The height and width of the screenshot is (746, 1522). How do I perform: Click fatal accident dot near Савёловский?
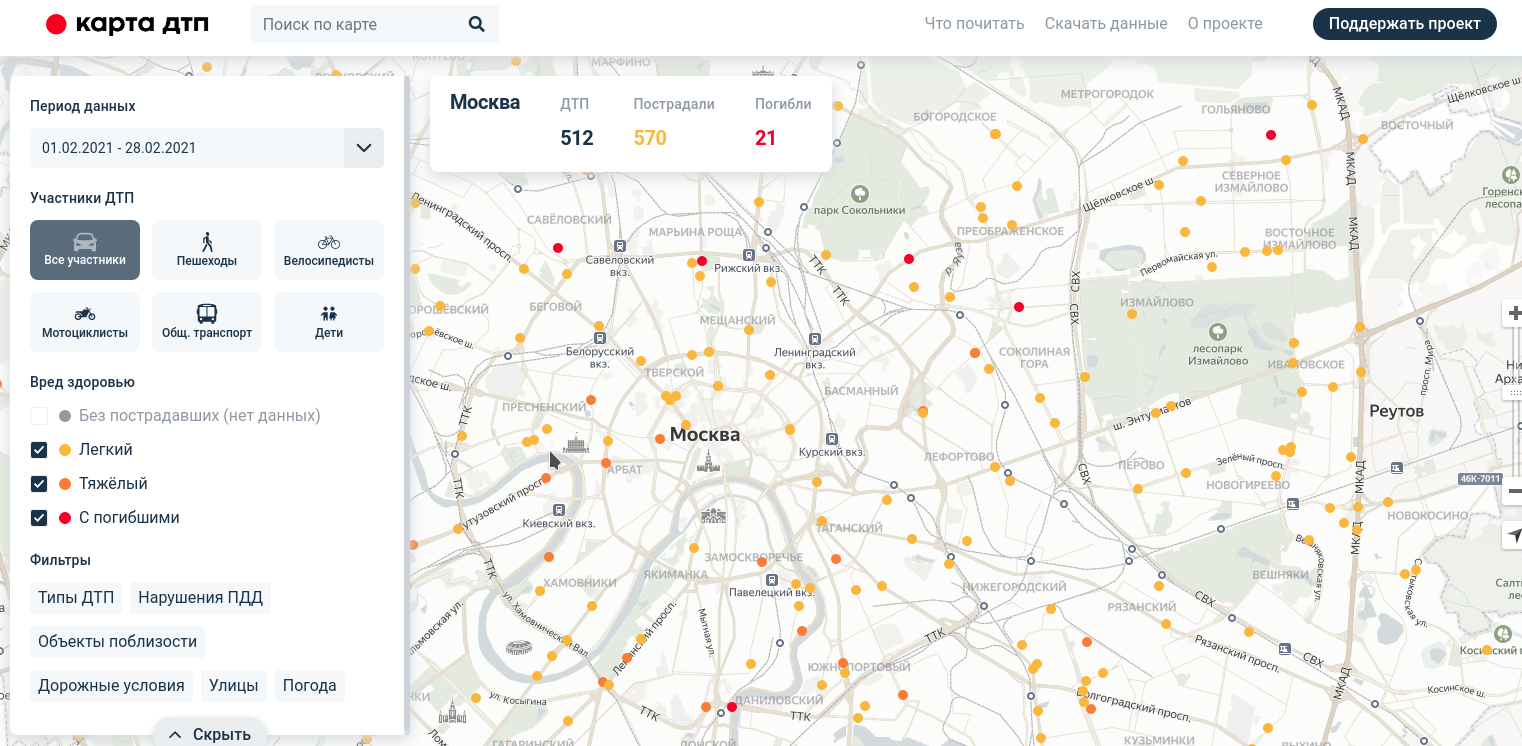tap(558, 248)
